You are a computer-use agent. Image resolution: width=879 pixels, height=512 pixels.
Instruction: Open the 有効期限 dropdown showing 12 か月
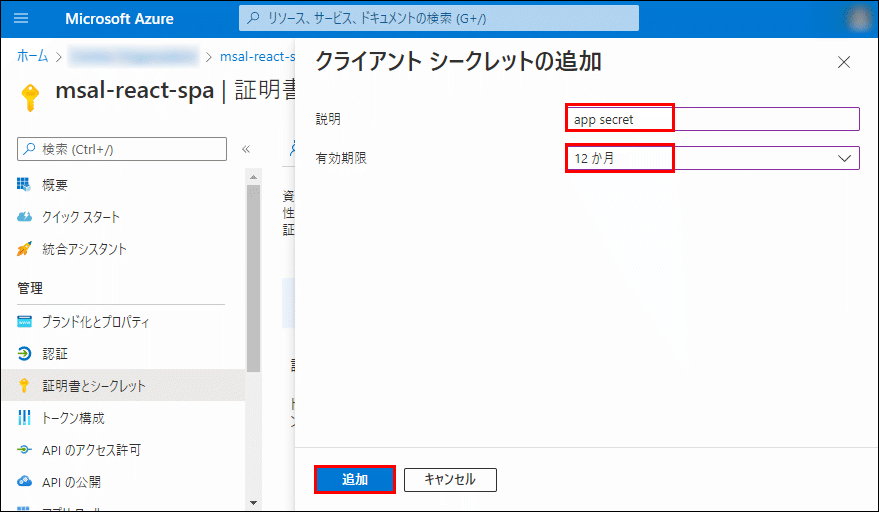713,158
